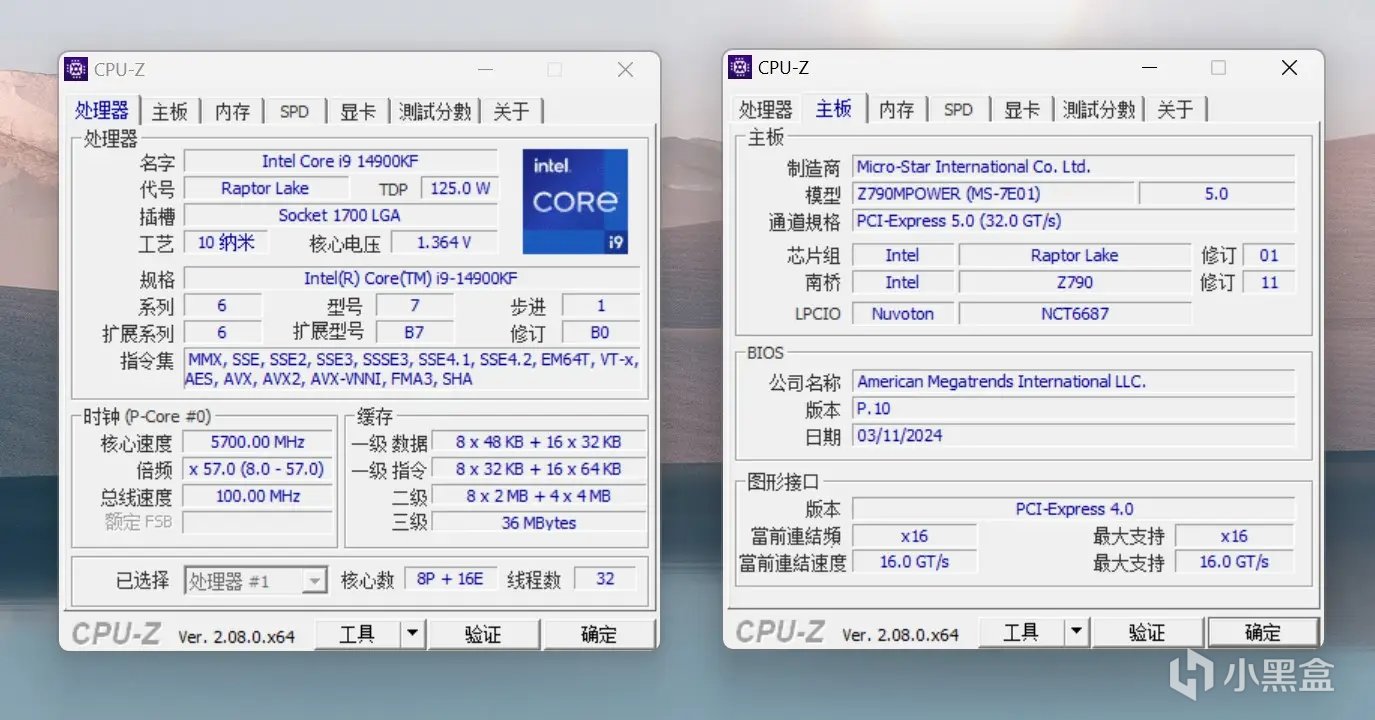This screenshot has height=720, width=1375.
Task: Select the active 处理器 tab in the processor window
Action: tap(102, 109)
